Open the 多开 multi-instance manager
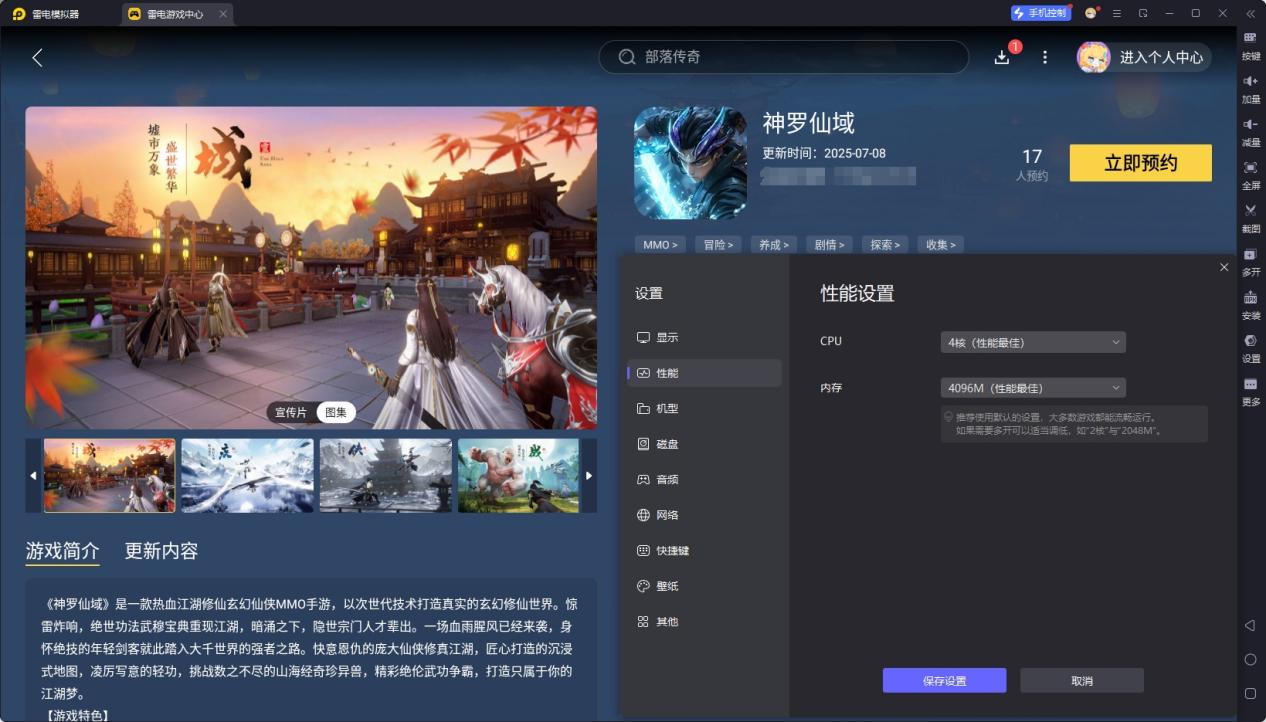The image size is (1266, 722). tap(1250, 261)
